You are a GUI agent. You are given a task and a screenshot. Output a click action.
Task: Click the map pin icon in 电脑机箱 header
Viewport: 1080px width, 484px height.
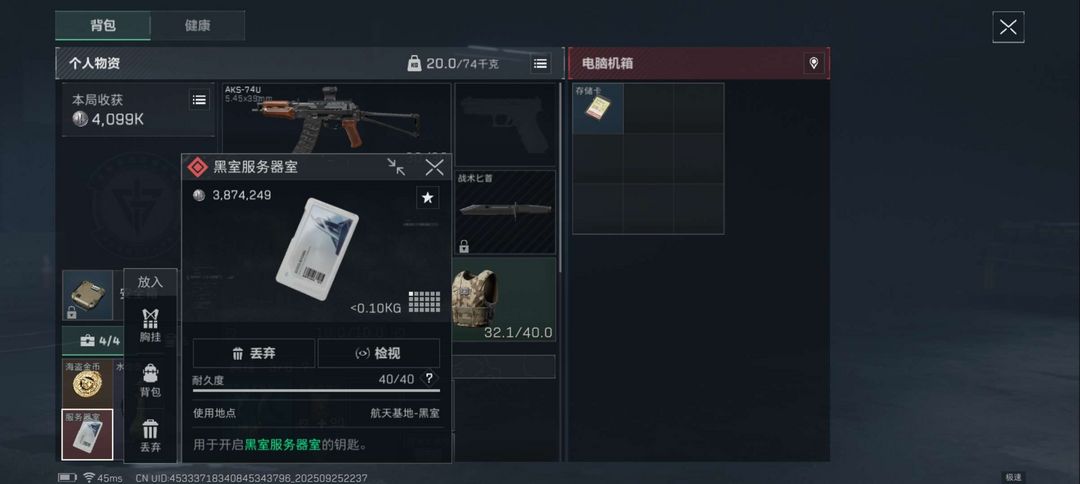click(813, 63)
